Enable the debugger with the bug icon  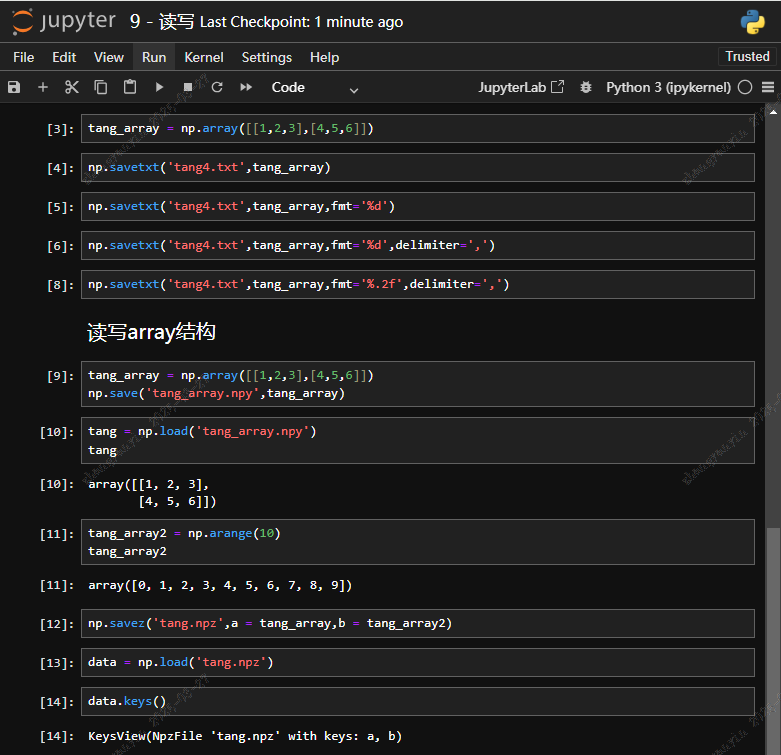tap(586, 87)
